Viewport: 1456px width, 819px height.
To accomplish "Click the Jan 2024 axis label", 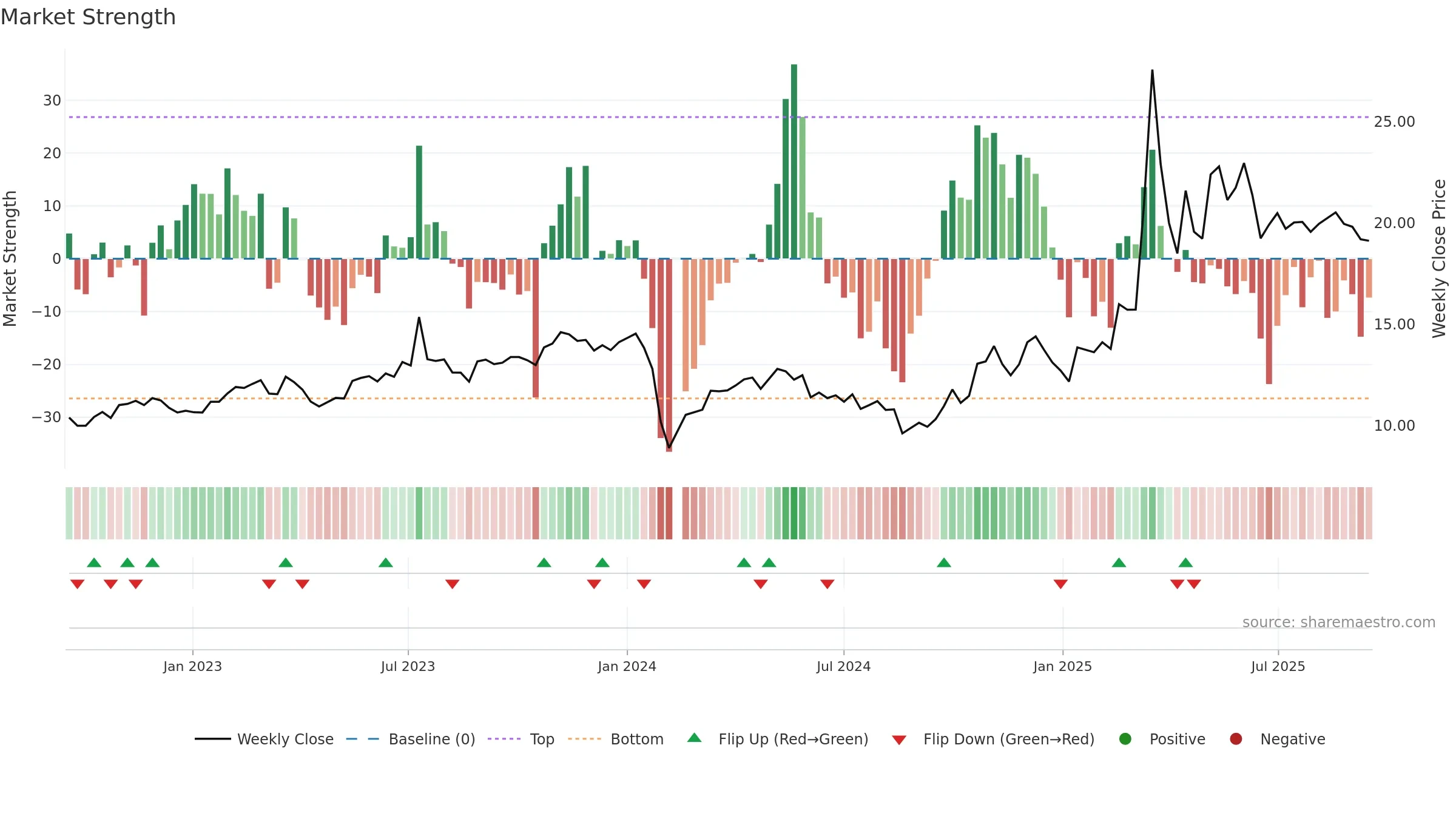I will [627, 666].
